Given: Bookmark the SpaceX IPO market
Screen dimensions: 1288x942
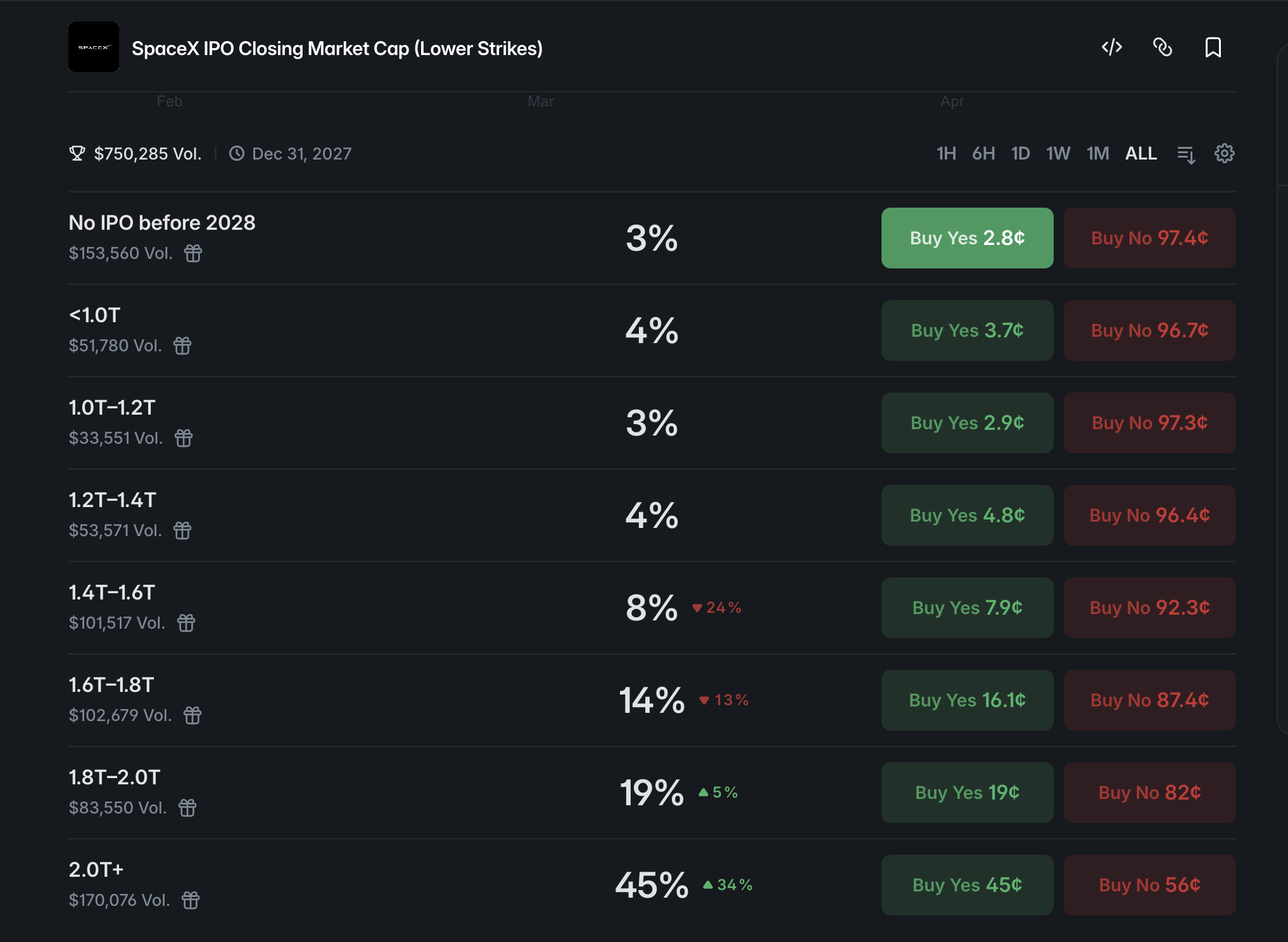Looking at the screenshot, I should click(1213, 47).
